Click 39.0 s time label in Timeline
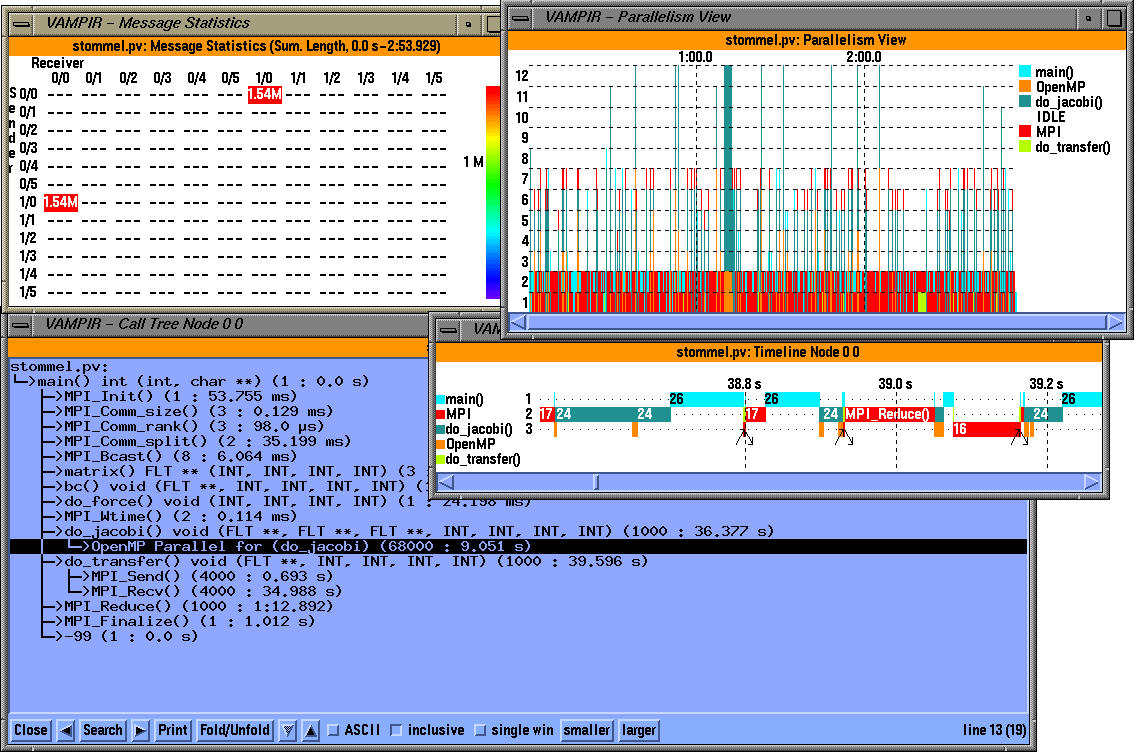1134x752 pixels. click(895, 384)
